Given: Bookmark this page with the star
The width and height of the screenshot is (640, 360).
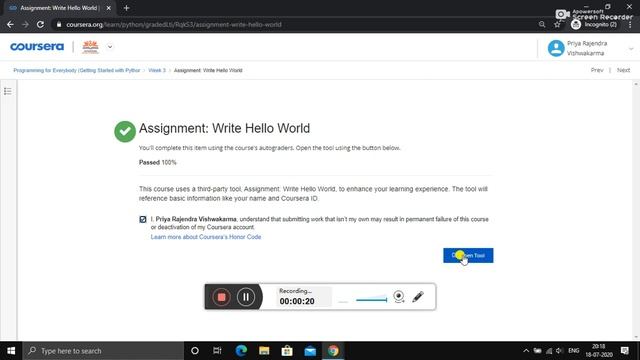Looking at the screenshot, I should coord(557,24).
